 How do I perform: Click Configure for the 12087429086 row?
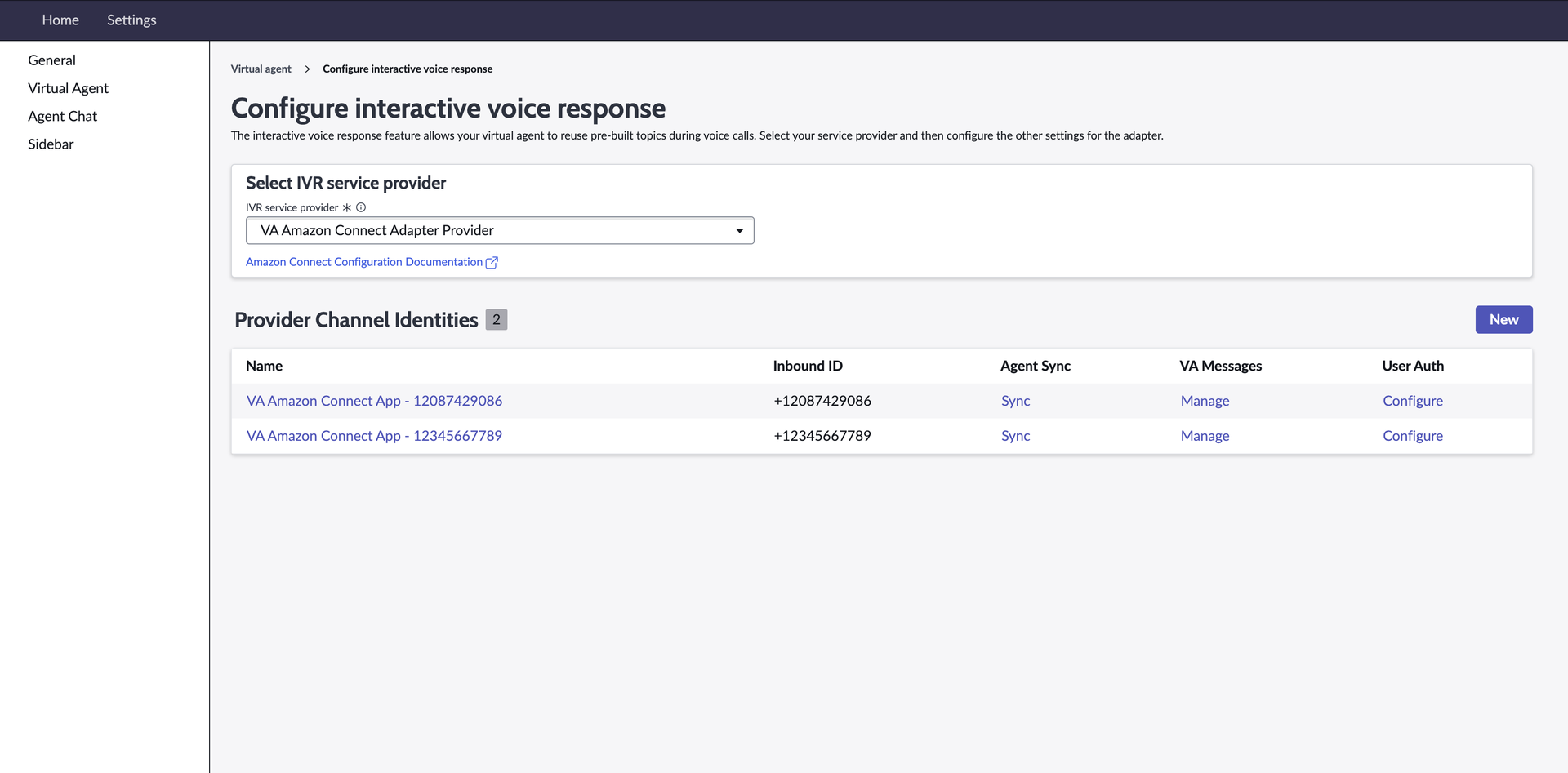1413,401
